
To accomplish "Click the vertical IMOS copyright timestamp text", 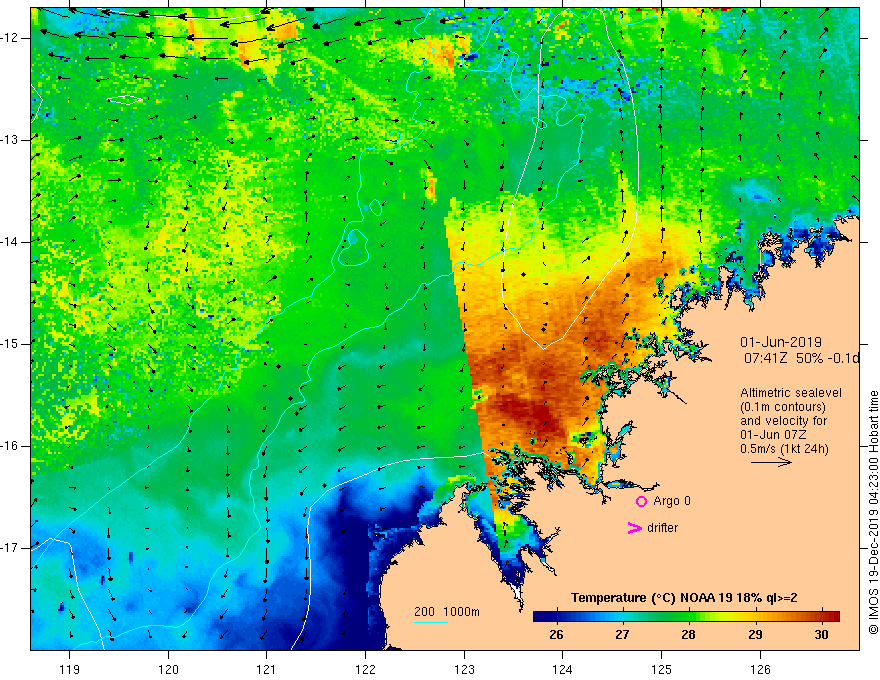I will [873, 512].
